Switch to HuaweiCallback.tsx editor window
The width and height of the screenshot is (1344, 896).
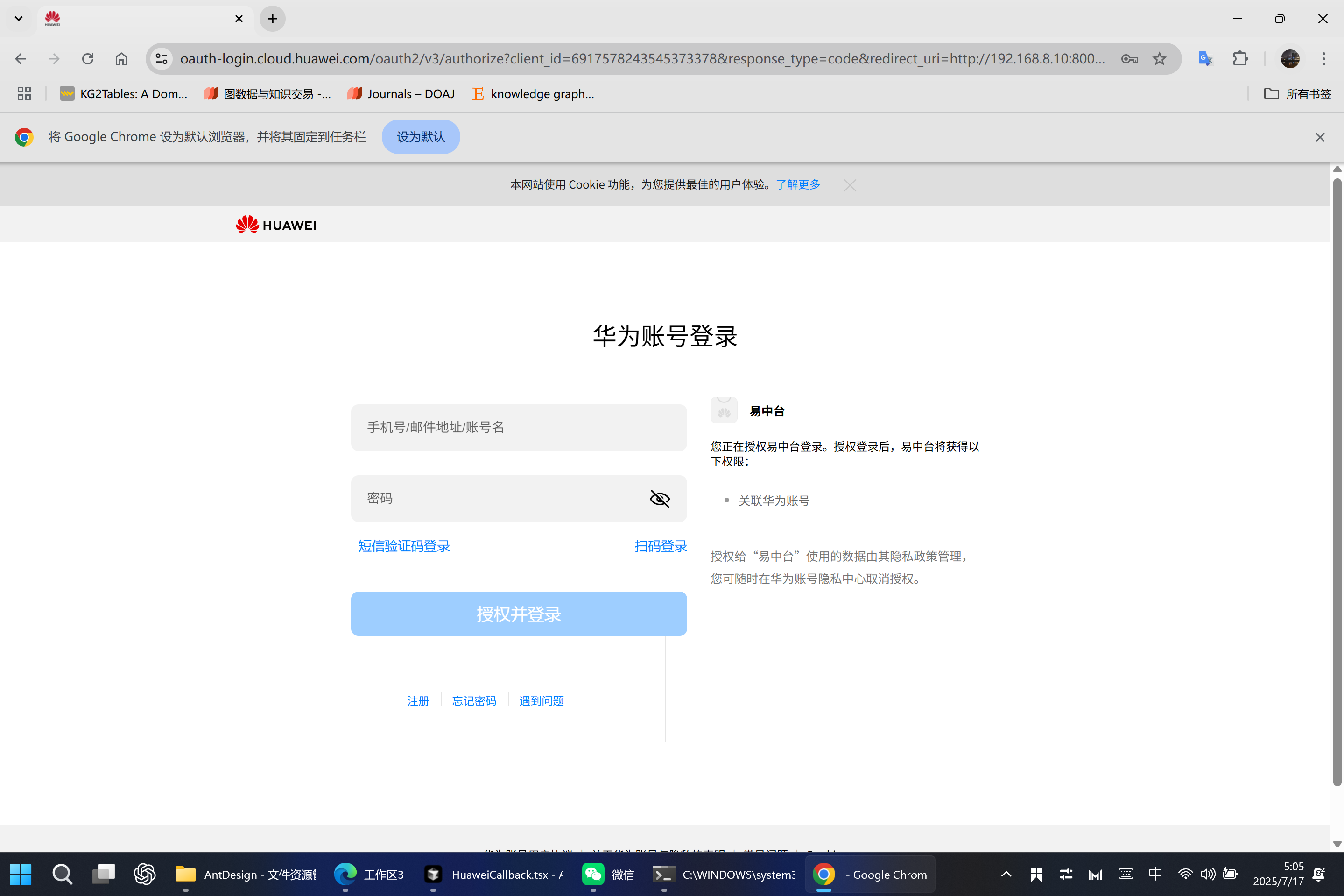click(x=494, y=874)
